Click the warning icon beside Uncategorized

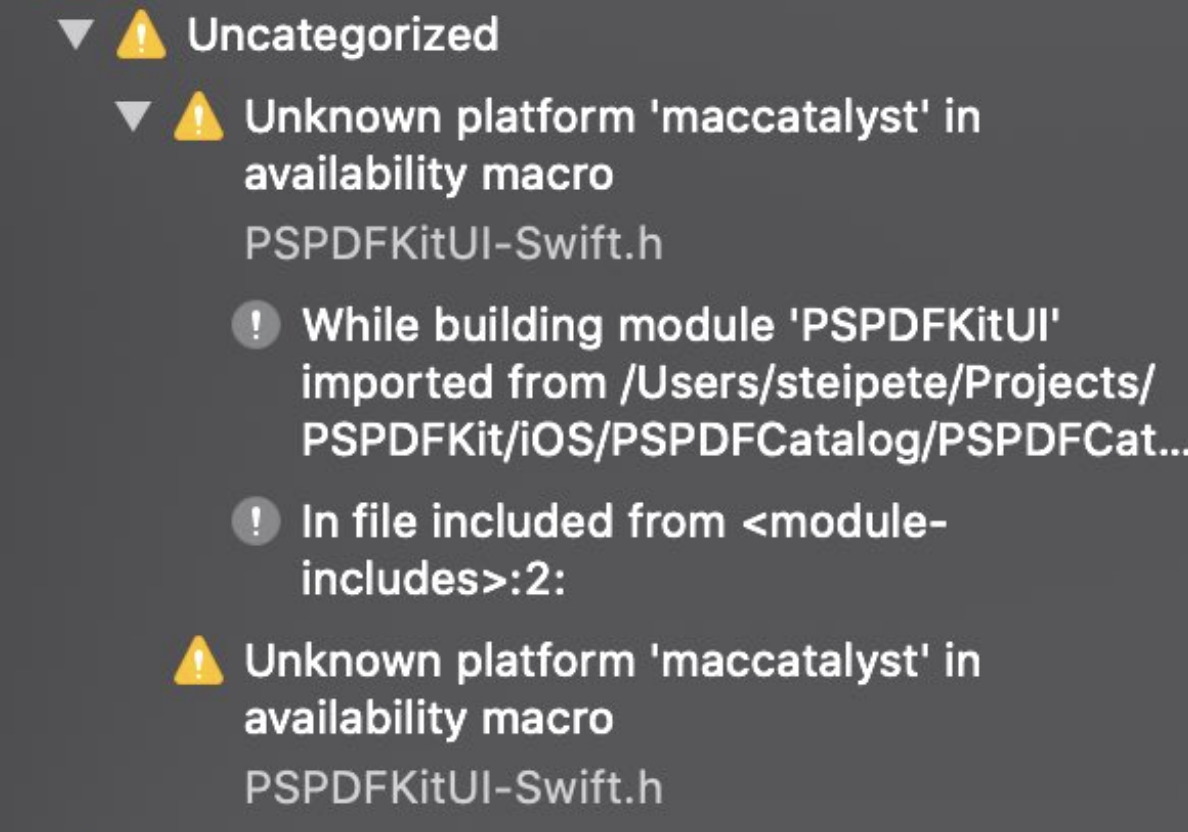[140, 37]
